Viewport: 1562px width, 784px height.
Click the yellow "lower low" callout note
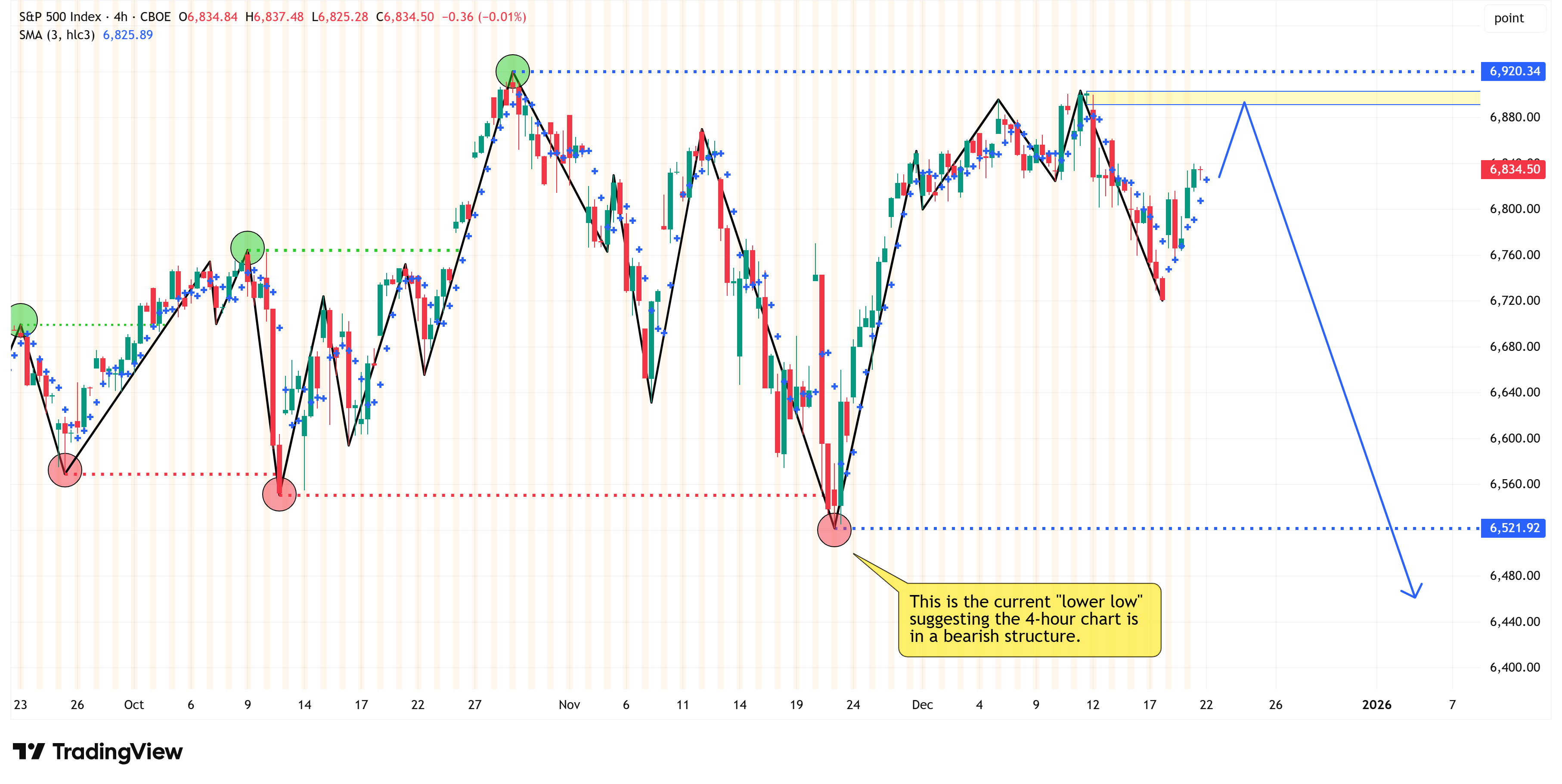1029,619
